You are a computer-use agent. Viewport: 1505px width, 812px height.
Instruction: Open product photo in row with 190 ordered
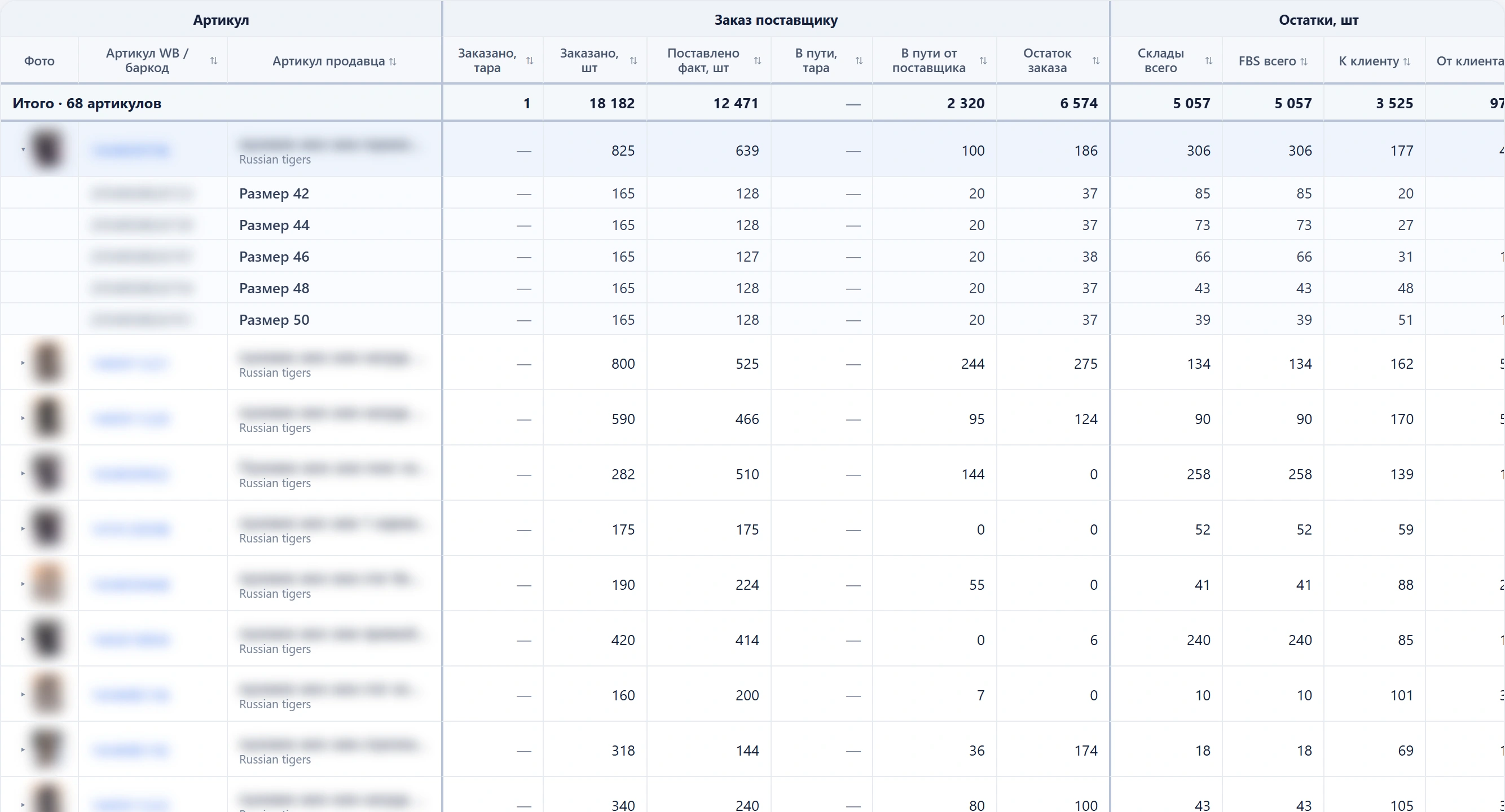[x=46, y=584]
